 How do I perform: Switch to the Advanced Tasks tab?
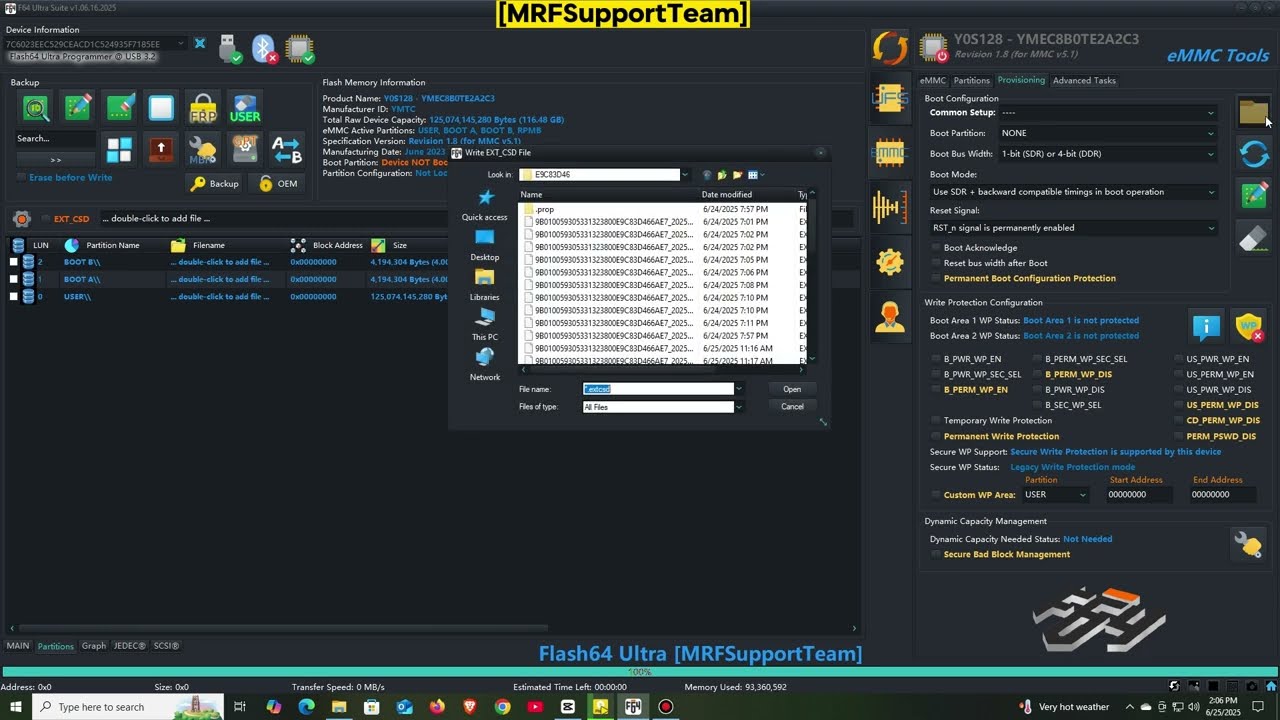coord(1084,80)
